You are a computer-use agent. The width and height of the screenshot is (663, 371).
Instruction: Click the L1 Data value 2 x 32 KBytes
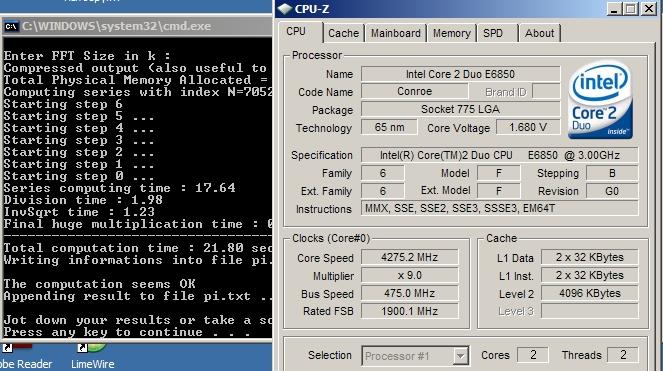[589, 257]
